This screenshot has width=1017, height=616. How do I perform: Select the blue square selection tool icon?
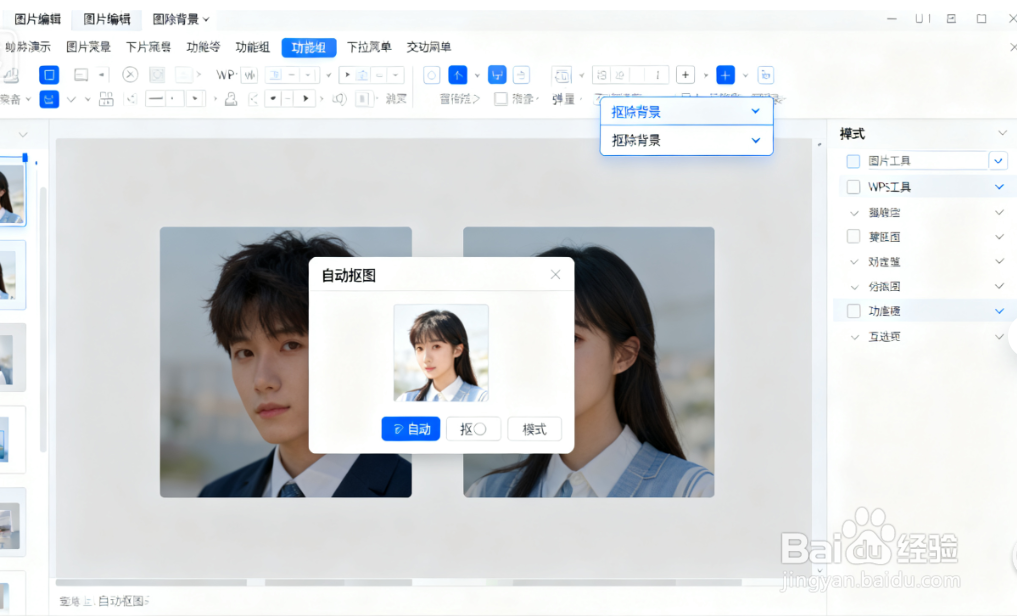48,74
